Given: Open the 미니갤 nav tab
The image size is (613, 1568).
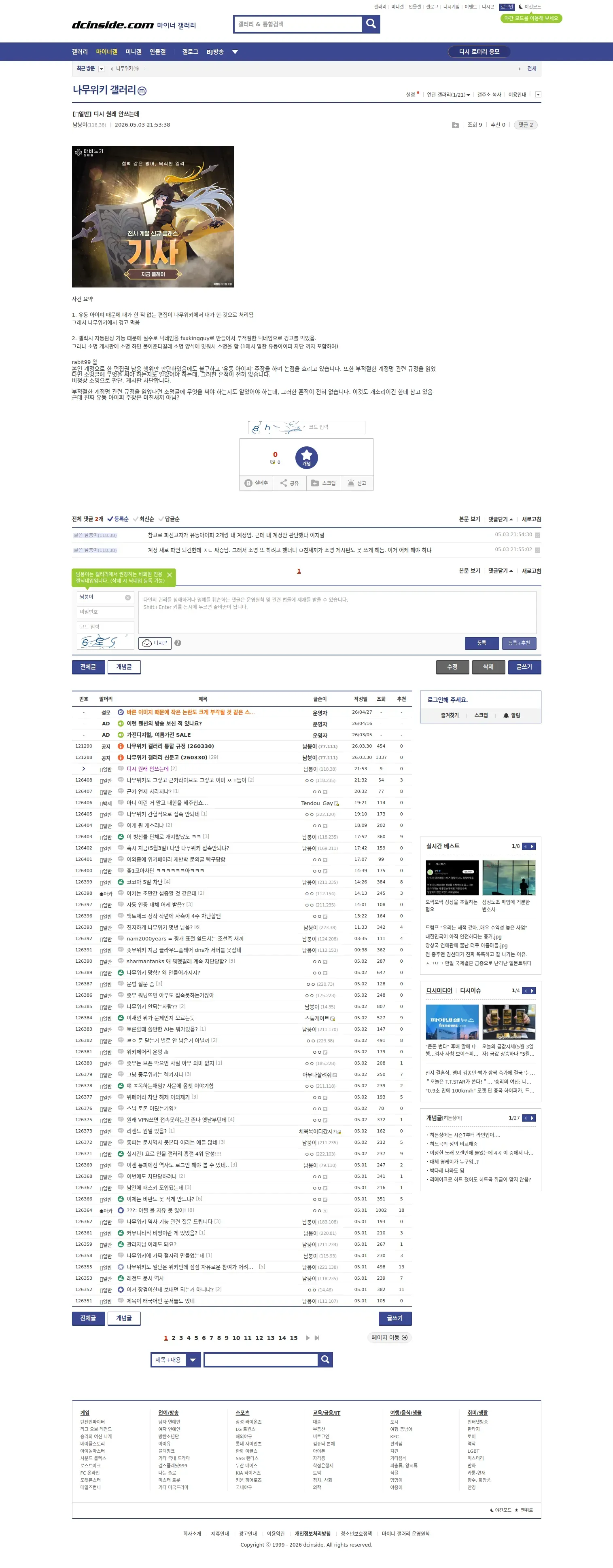Looking at the screenshot, I should tap(134, 52).
